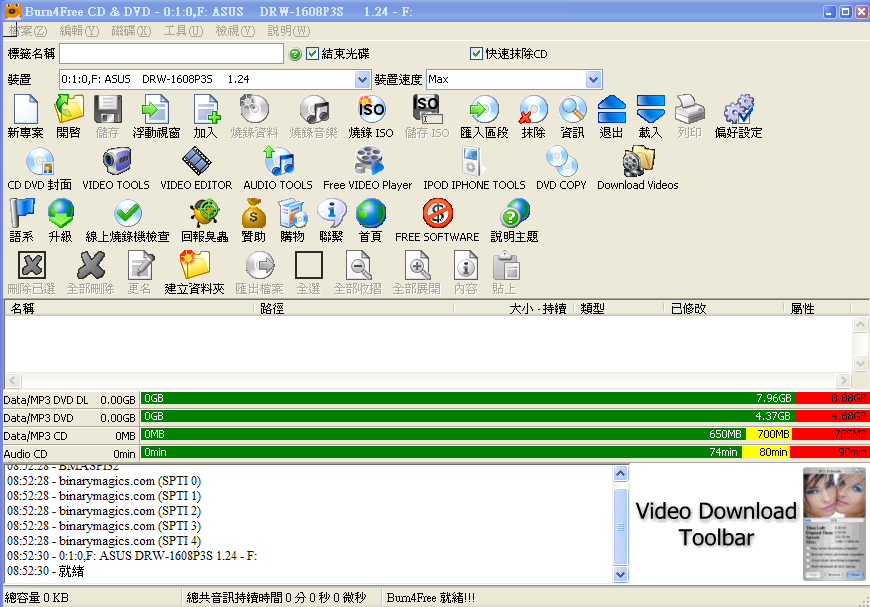Open the 編輯(Y) menu
This screenshot has height=607, width=870.
click(79, 31)
